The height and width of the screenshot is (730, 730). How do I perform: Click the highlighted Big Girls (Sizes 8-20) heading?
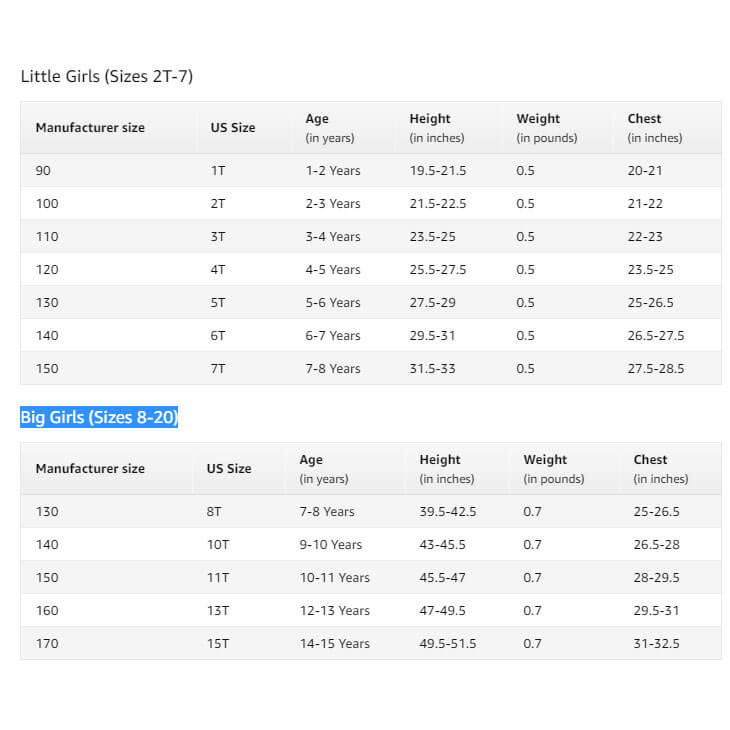coord(99,418)
